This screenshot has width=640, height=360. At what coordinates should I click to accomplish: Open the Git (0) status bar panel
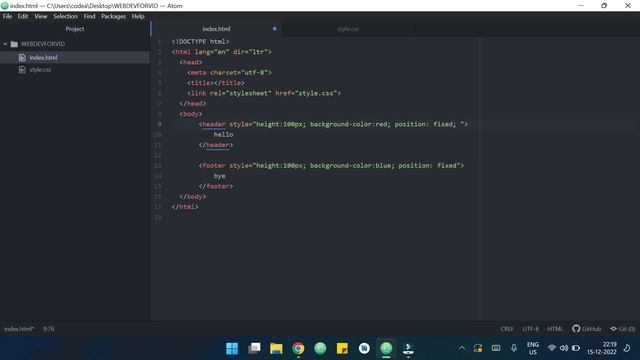click(x=622, y=329)
